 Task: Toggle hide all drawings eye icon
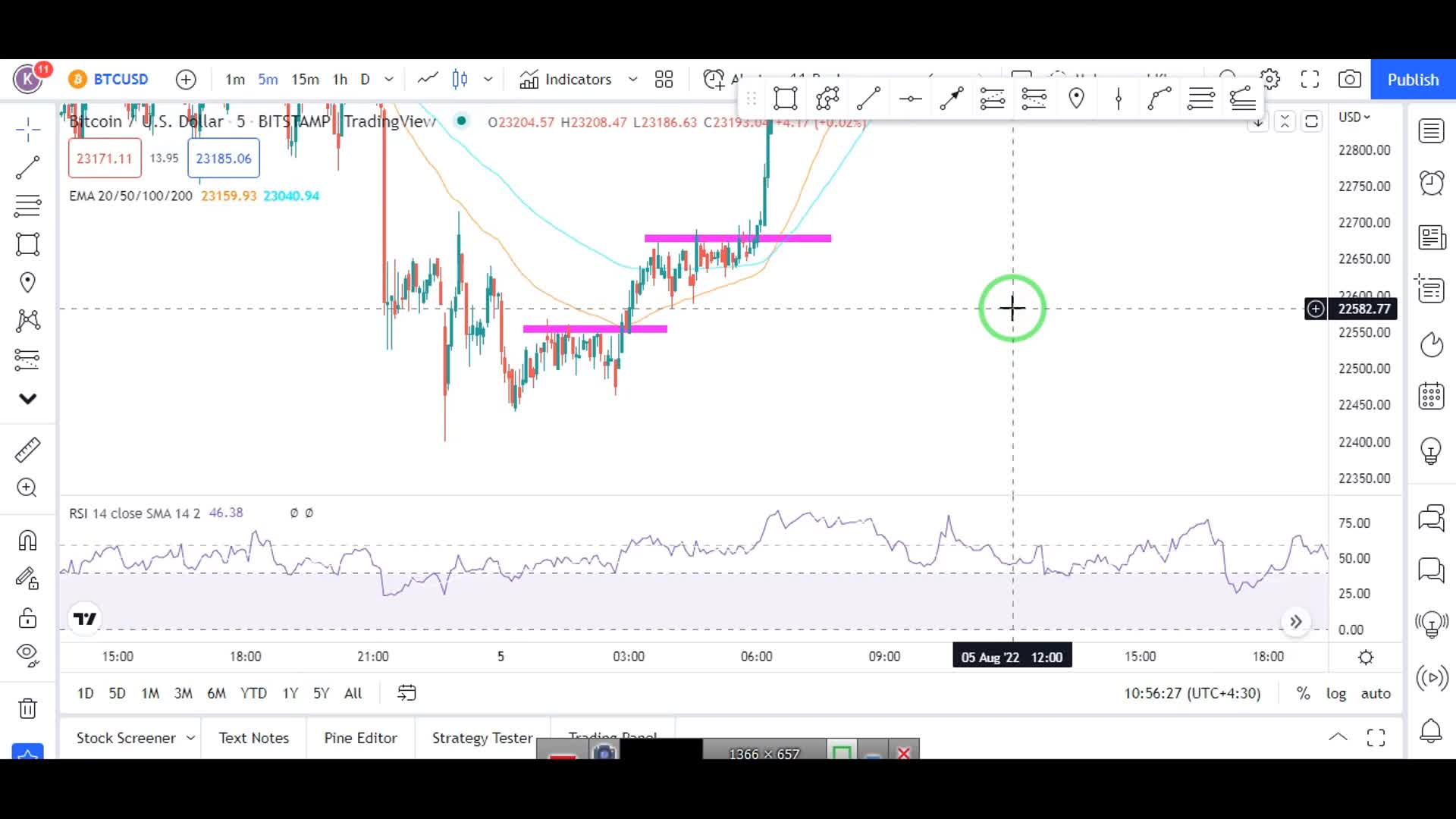pos(28,654)
